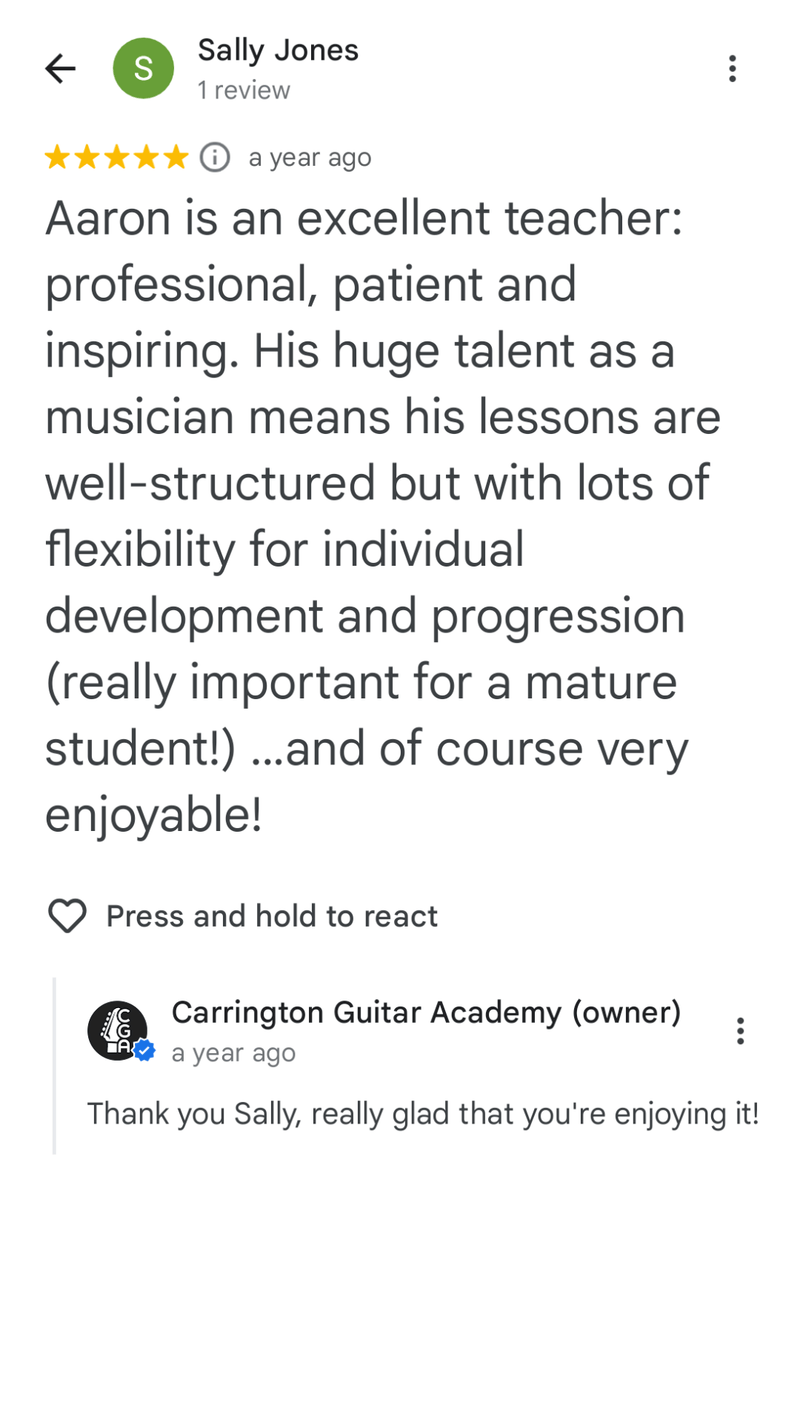Click 'a year ago' under the star rating

[310, 157]
